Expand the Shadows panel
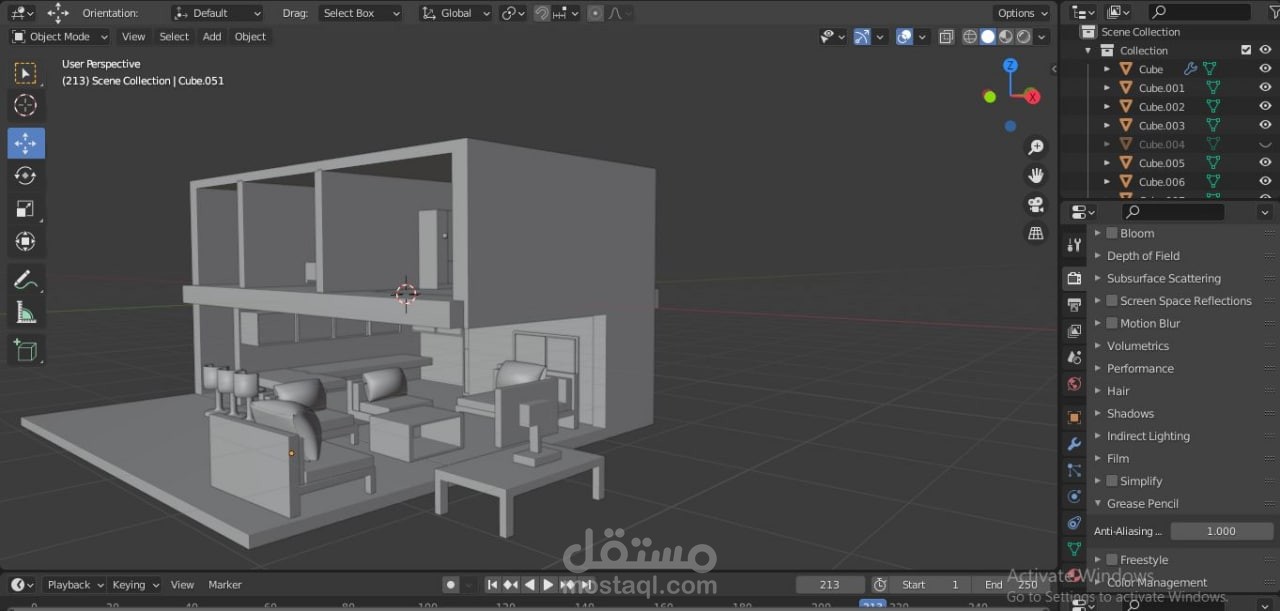Image resolution: width=1280 pixels, height=611 pixels. pyautogui.click(x=1129, y=413)
